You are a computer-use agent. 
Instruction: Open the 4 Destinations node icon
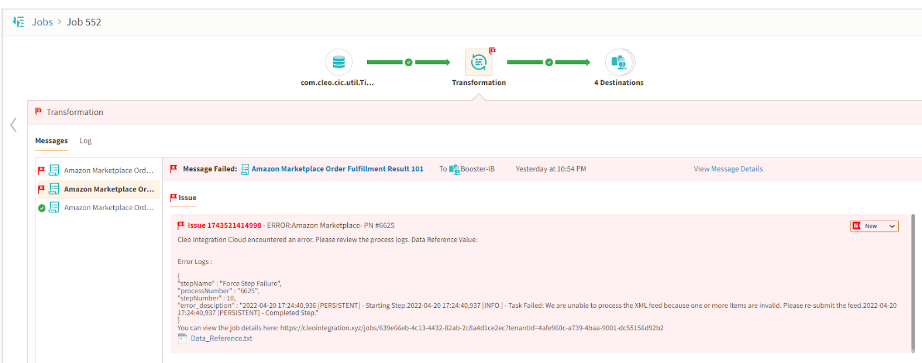point(619,62)
